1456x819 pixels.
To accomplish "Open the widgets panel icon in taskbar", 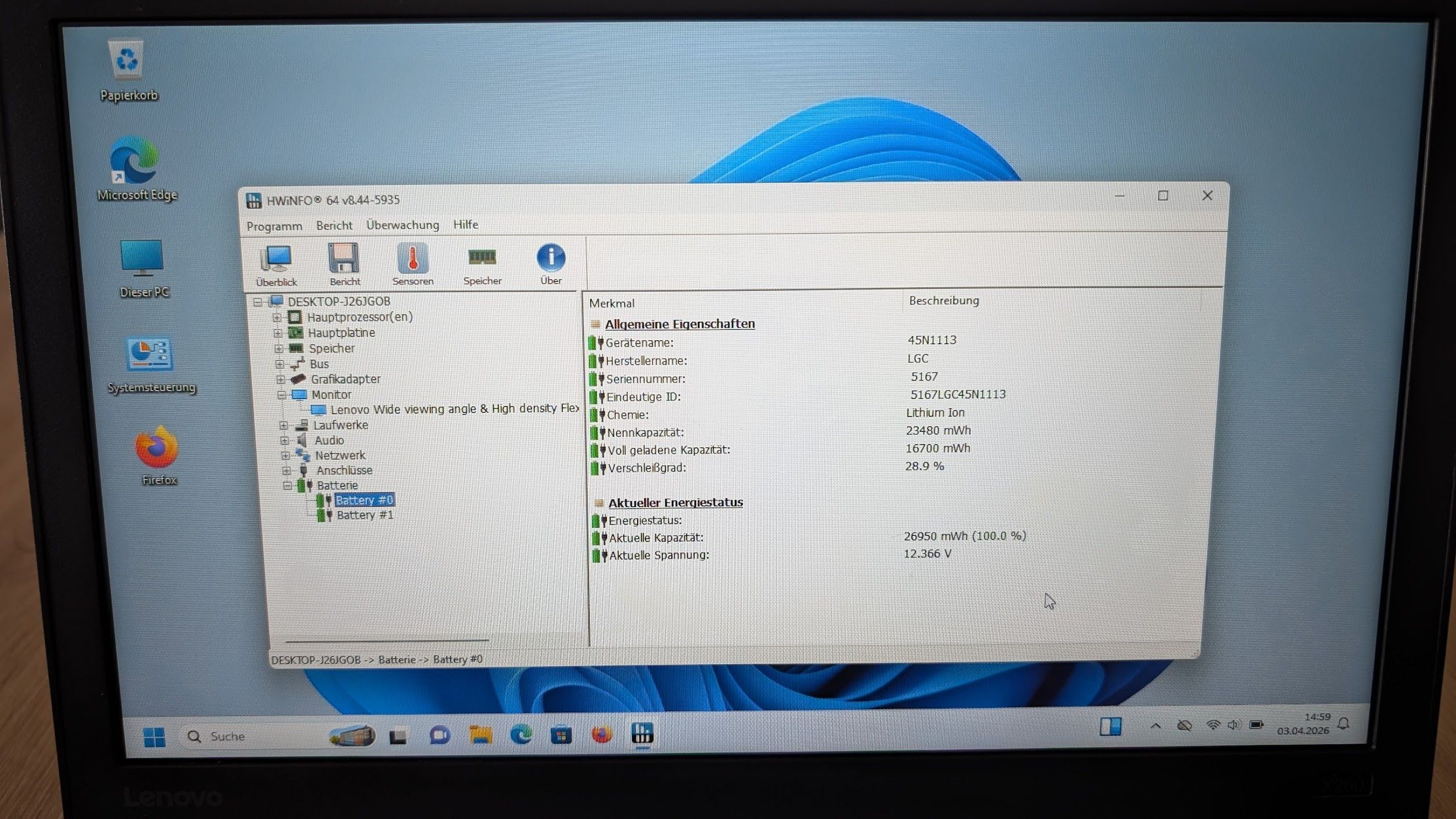I will pos(1110,727).
